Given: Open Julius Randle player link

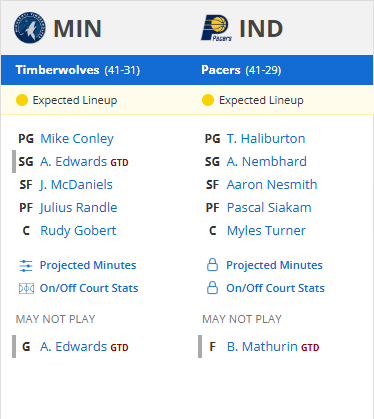Looking at the screenshot, I should point(79,208).
